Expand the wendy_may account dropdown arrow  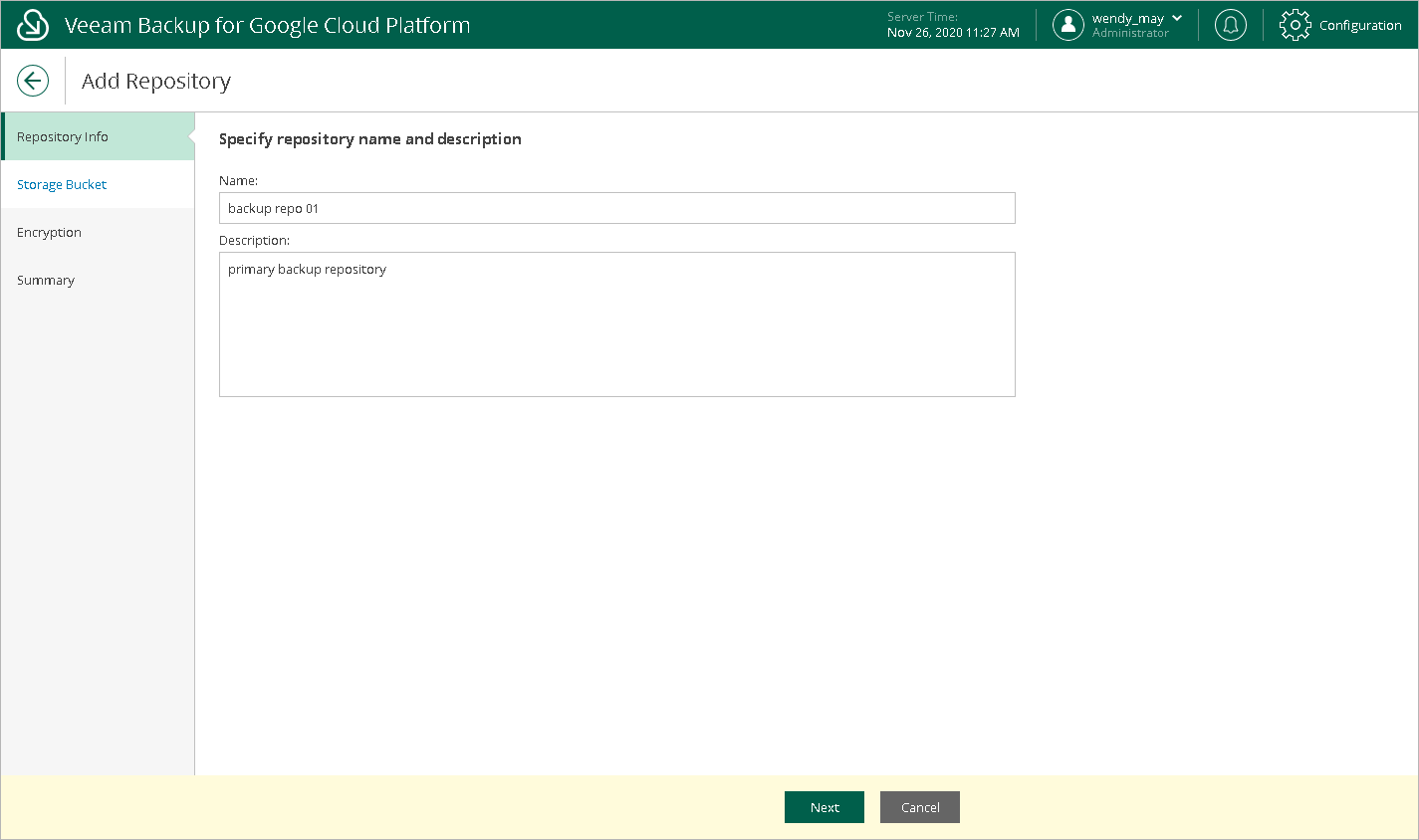(1177, 18)
